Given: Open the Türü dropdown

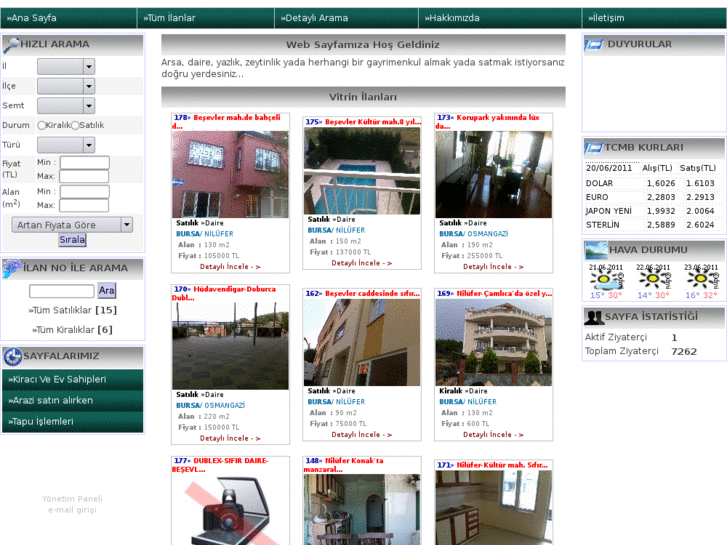Looking at the screenshot, I should tap(66, 145).
